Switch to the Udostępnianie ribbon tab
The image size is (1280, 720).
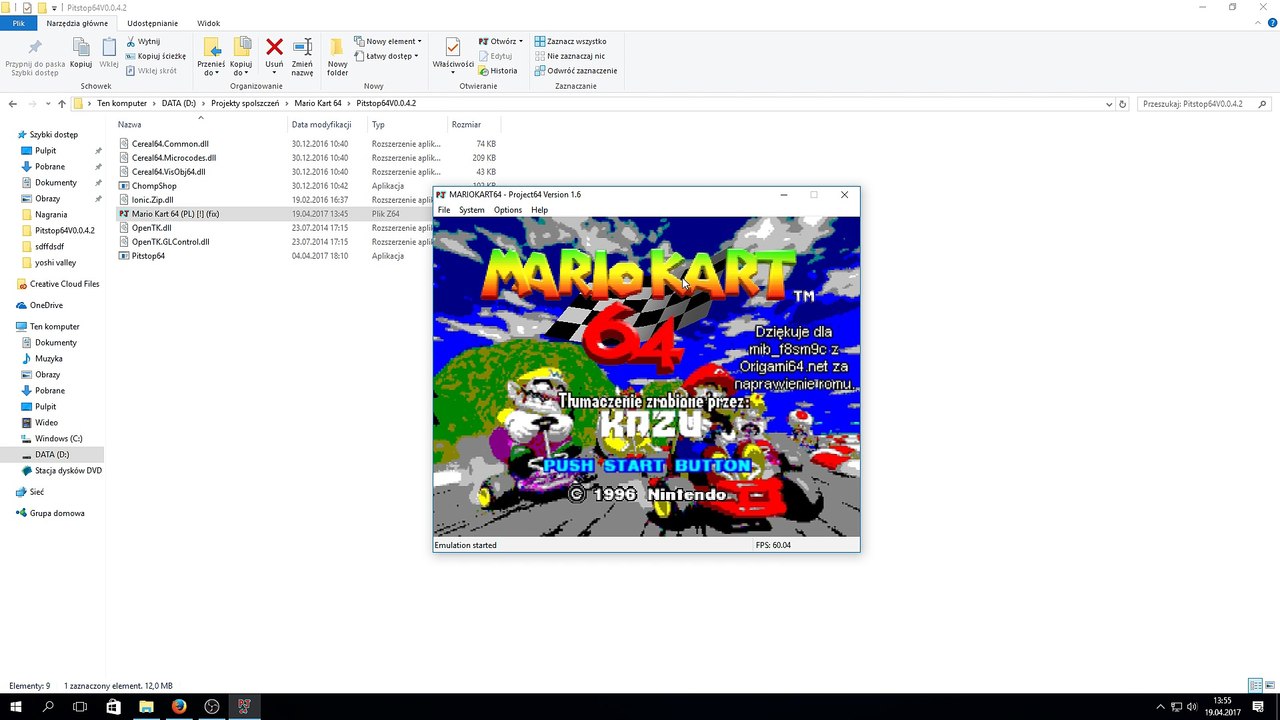(153, 23)
